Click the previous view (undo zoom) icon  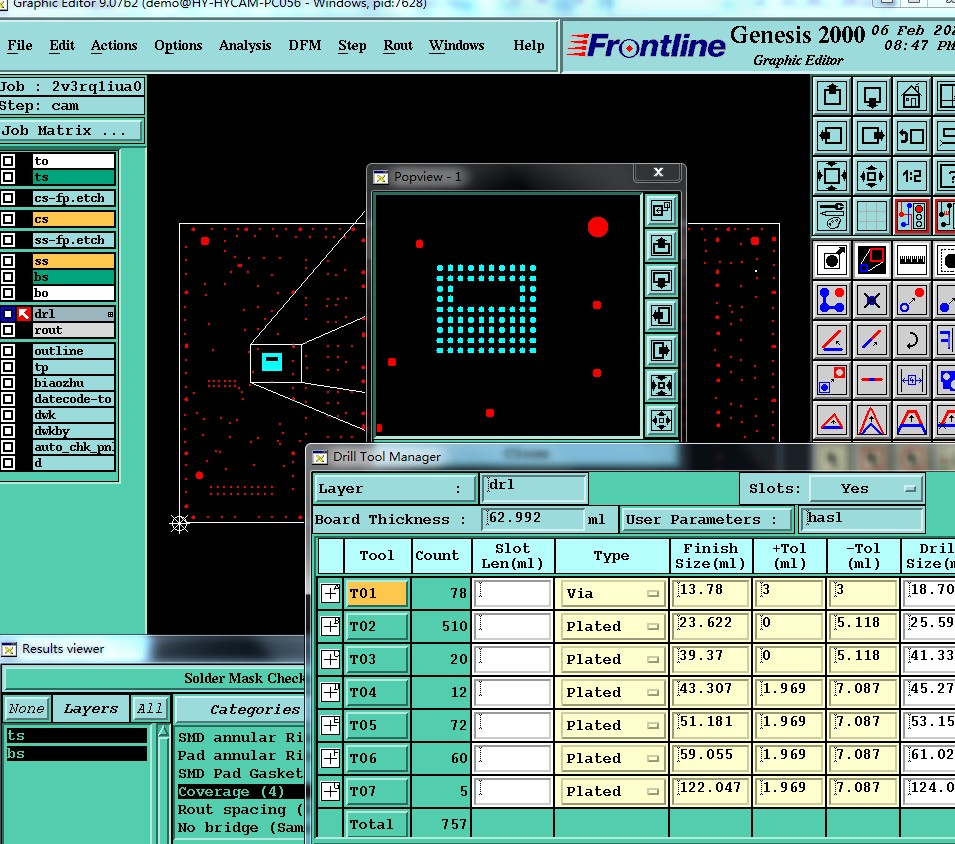tap(911, 135)
